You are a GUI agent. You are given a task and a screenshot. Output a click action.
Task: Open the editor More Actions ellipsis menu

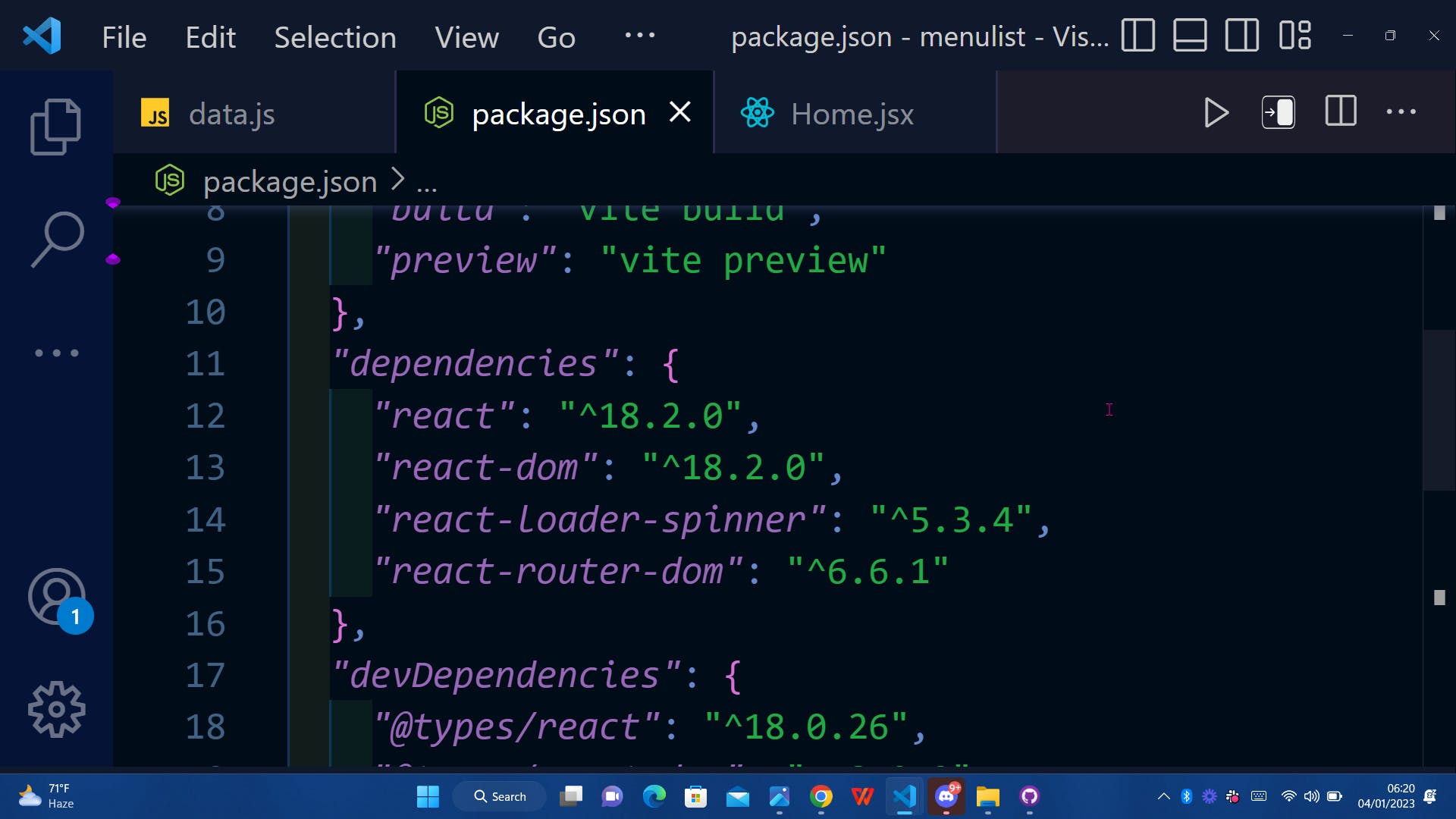(1401, 112)
